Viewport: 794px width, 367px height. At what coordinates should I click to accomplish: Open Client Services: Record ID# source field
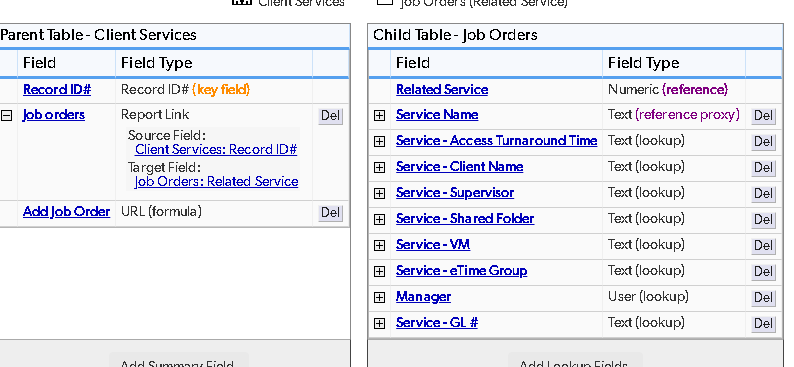pos(216,149)
